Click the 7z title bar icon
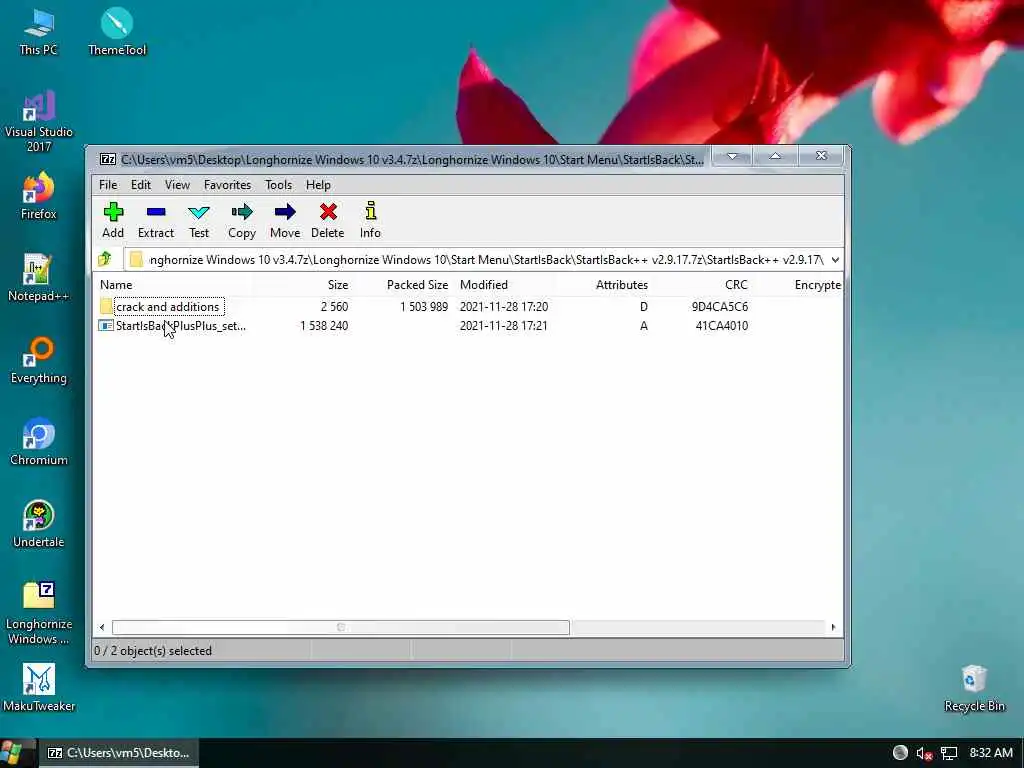This screenshot has width=1024, height=768. [108, 159]
